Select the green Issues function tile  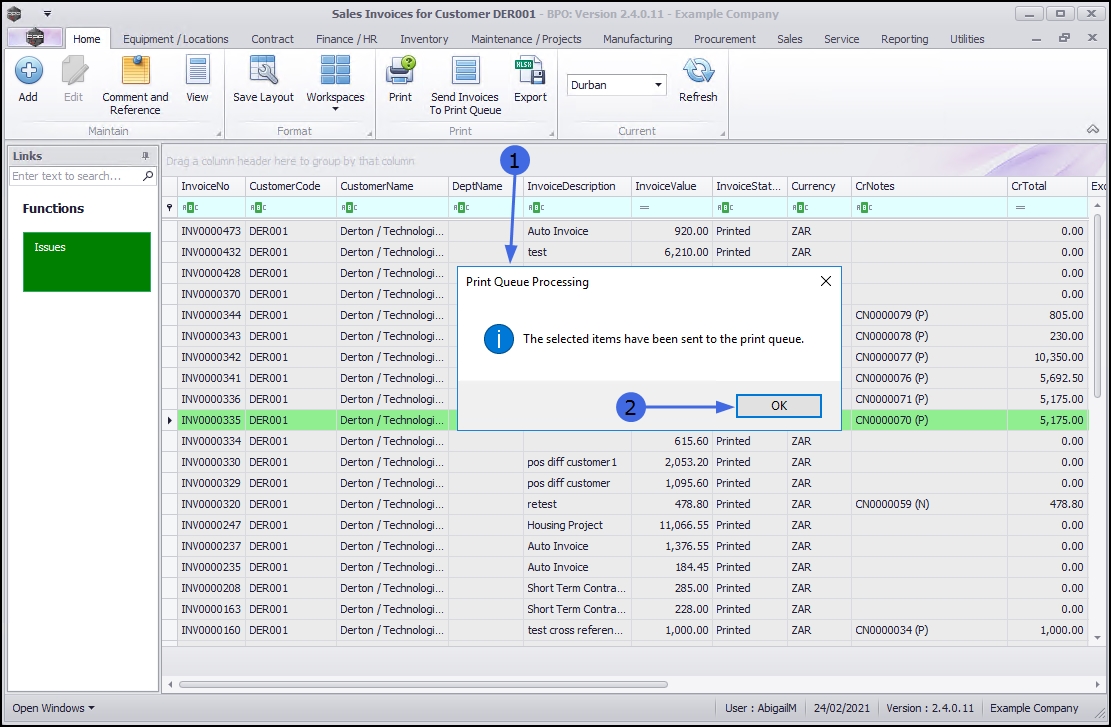click(87, 261)
